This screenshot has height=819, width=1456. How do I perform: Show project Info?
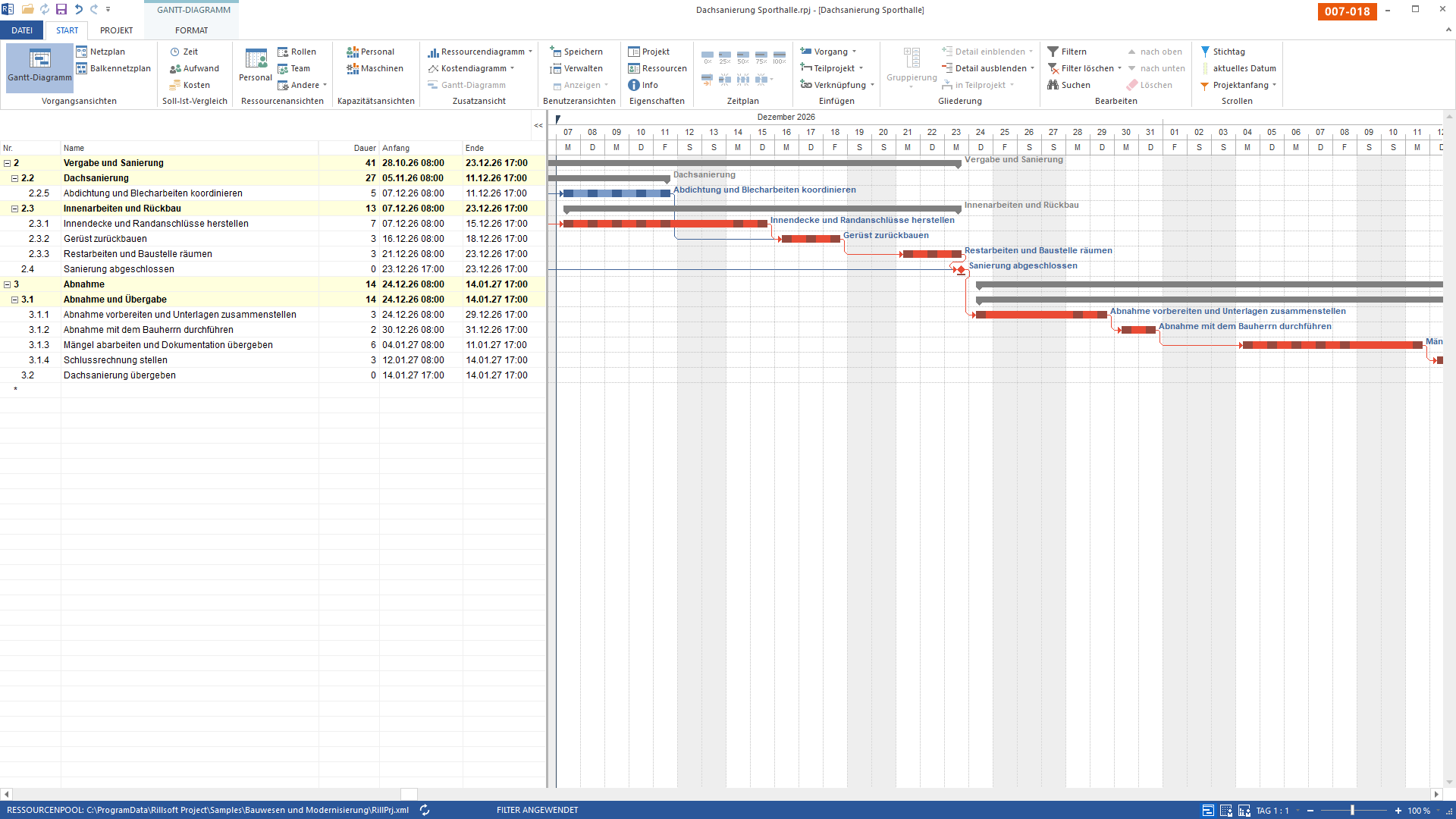[643, 85]
